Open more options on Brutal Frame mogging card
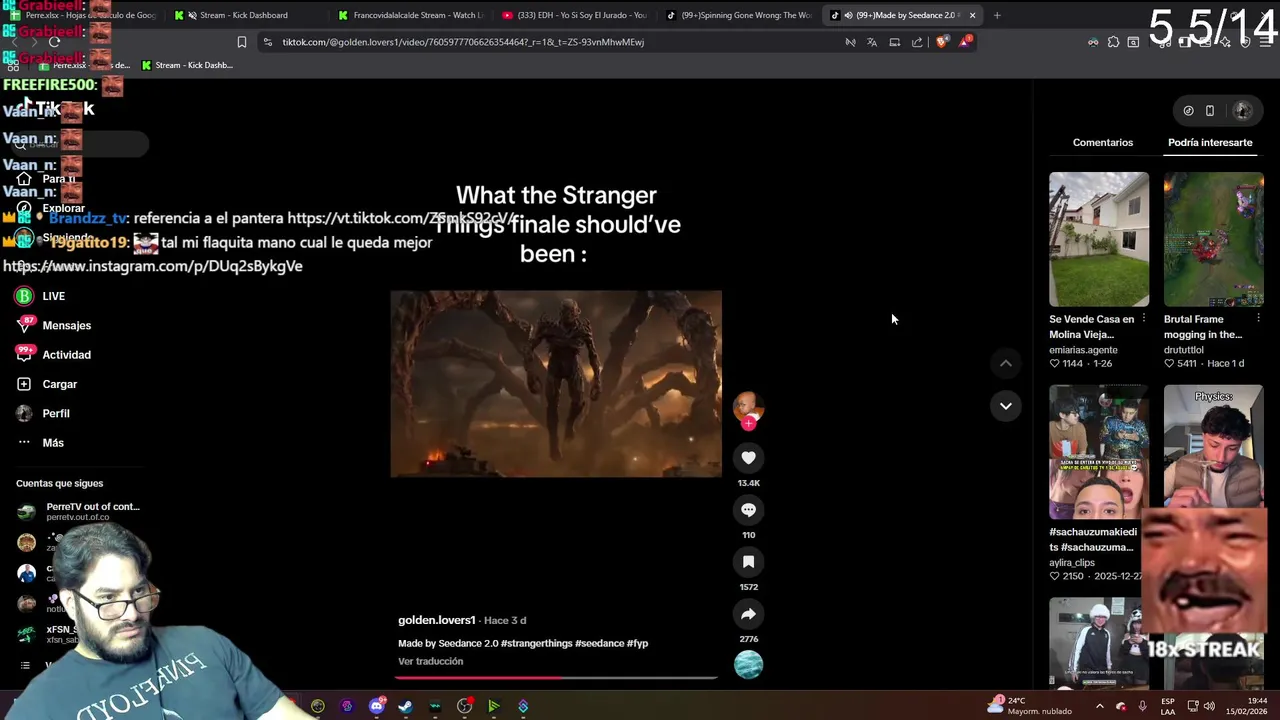 [1258, 319]
